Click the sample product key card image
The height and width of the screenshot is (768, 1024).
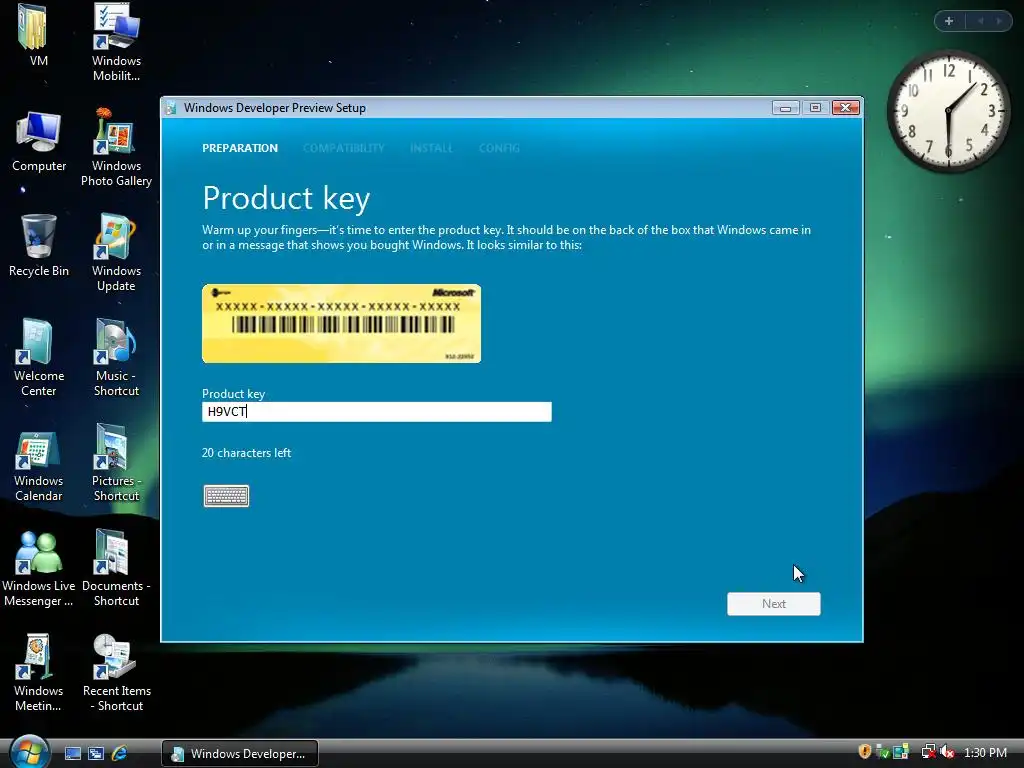click(x=342, y=323)
